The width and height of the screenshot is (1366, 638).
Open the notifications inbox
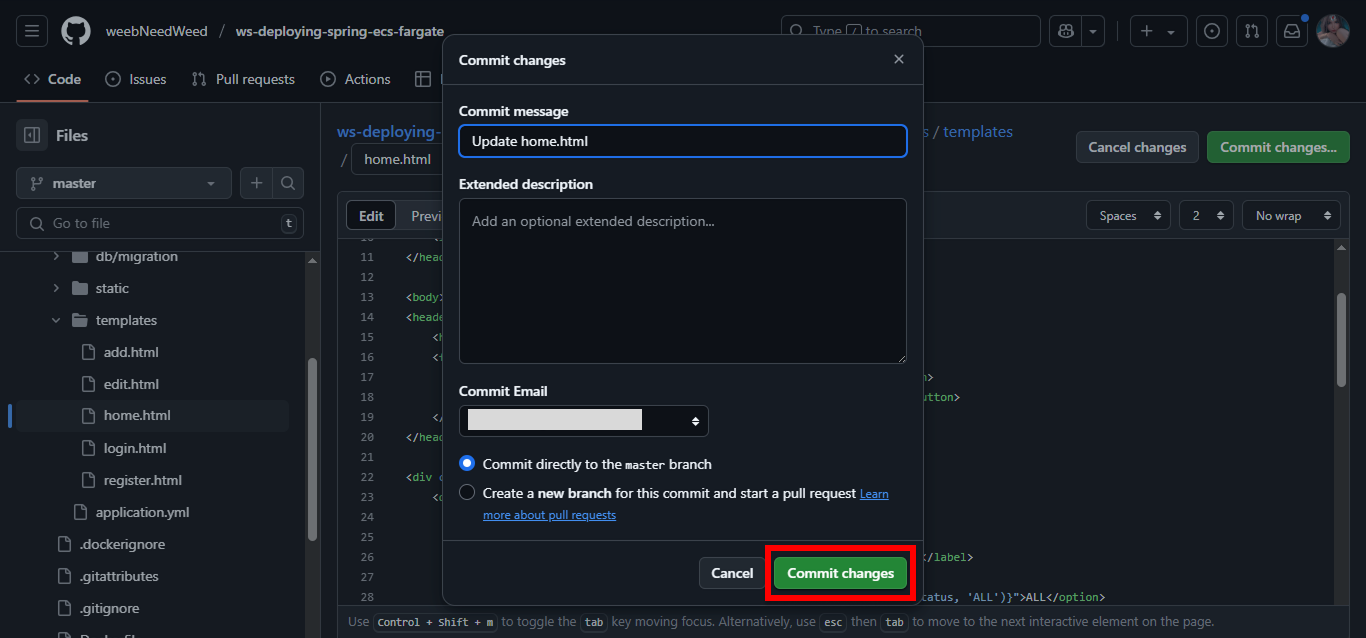[1292, 31]
